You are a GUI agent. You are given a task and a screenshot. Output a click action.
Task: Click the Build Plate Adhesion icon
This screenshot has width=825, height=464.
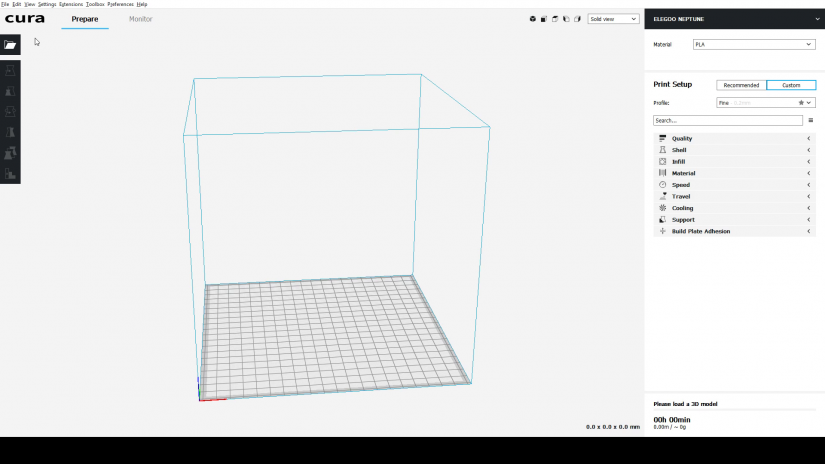[662, 231]
